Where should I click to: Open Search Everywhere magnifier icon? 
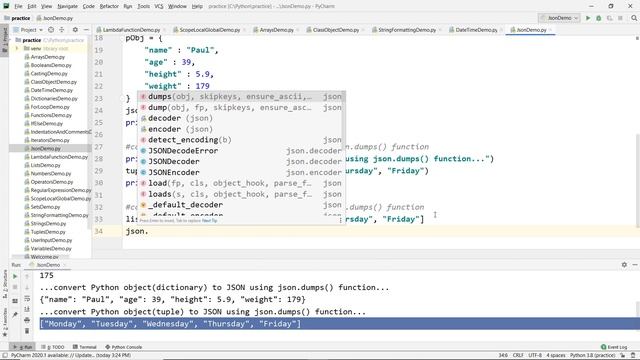click(634, 18)
